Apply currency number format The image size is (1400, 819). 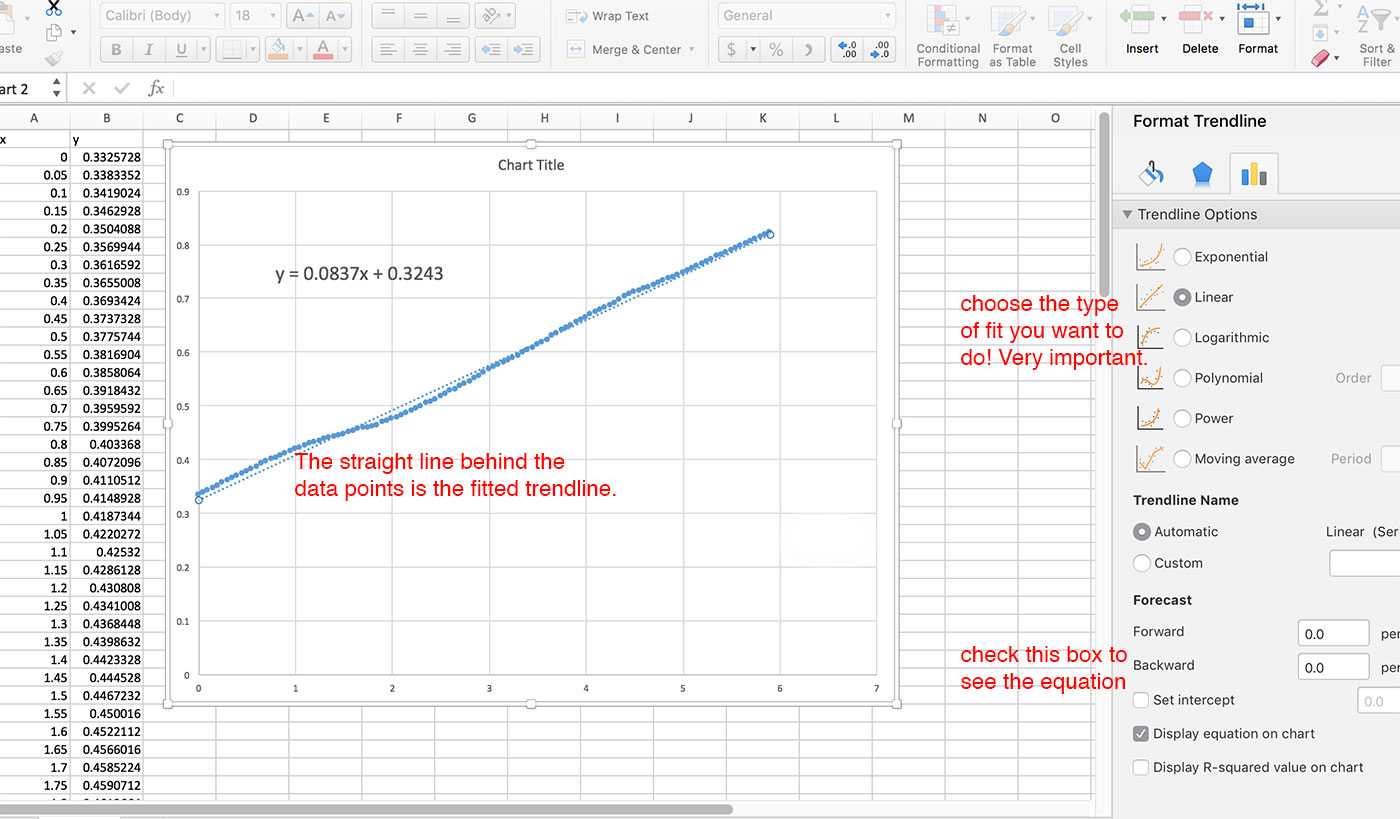733,48
